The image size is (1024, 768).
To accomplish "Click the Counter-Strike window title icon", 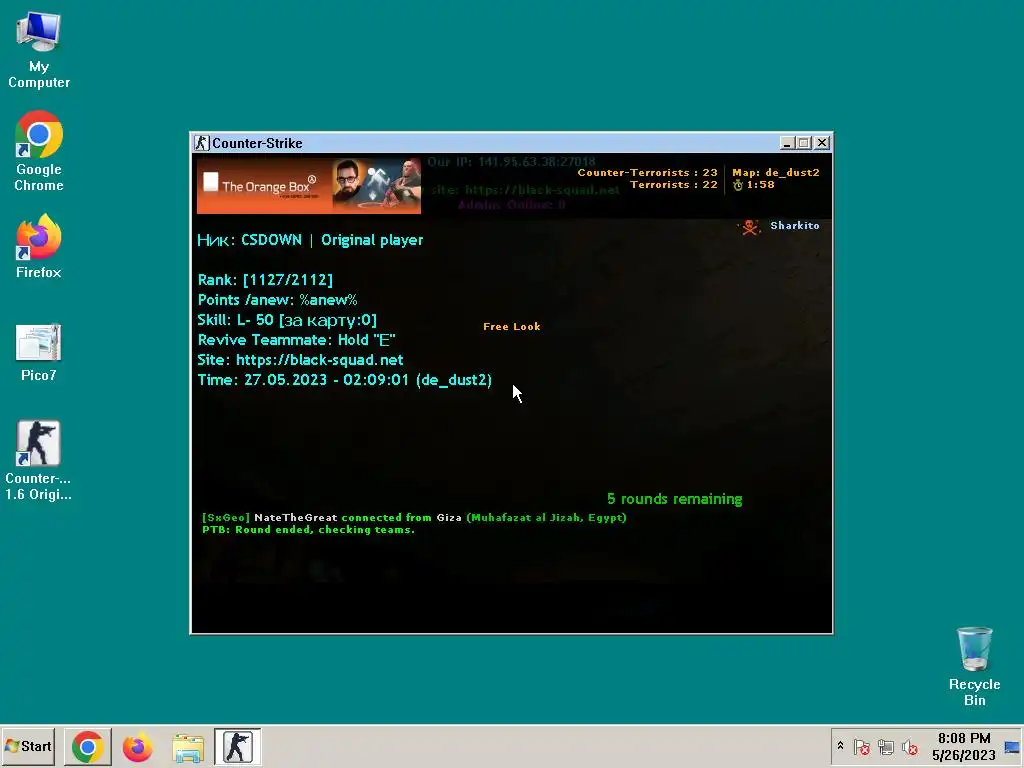I will coord(202,143).
